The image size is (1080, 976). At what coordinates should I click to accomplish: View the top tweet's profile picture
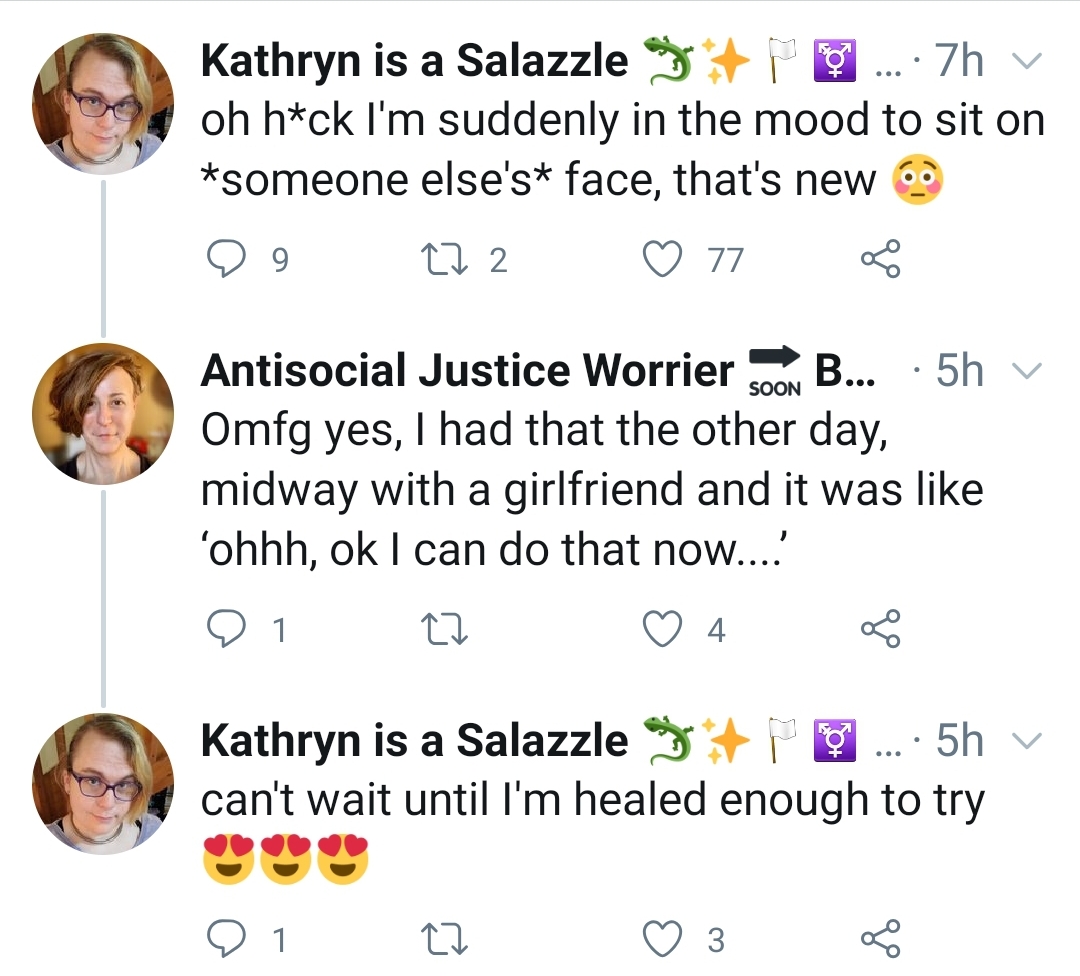(x=103, y=104)
